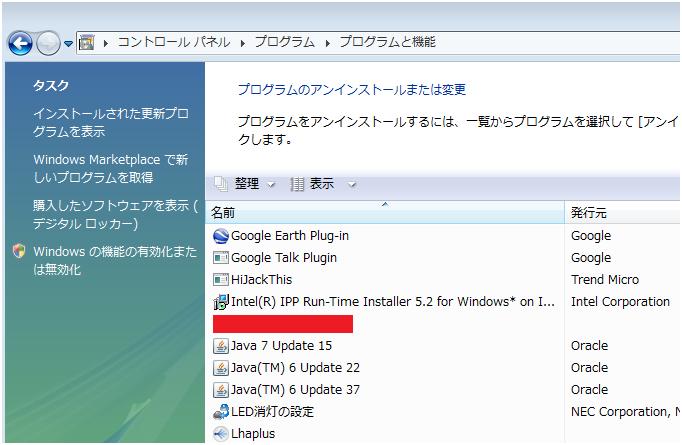Click the LED消灯の設定 icon

[x=221, y=412]
